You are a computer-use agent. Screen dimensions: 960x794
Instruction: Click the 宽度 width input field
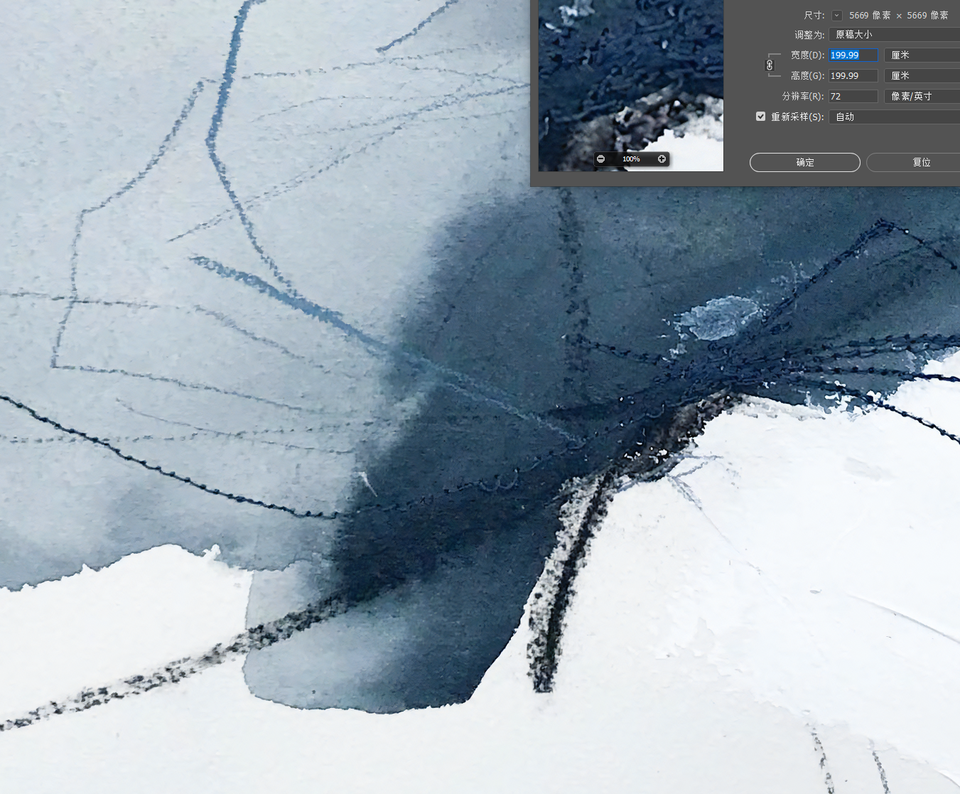pos(853,55)
